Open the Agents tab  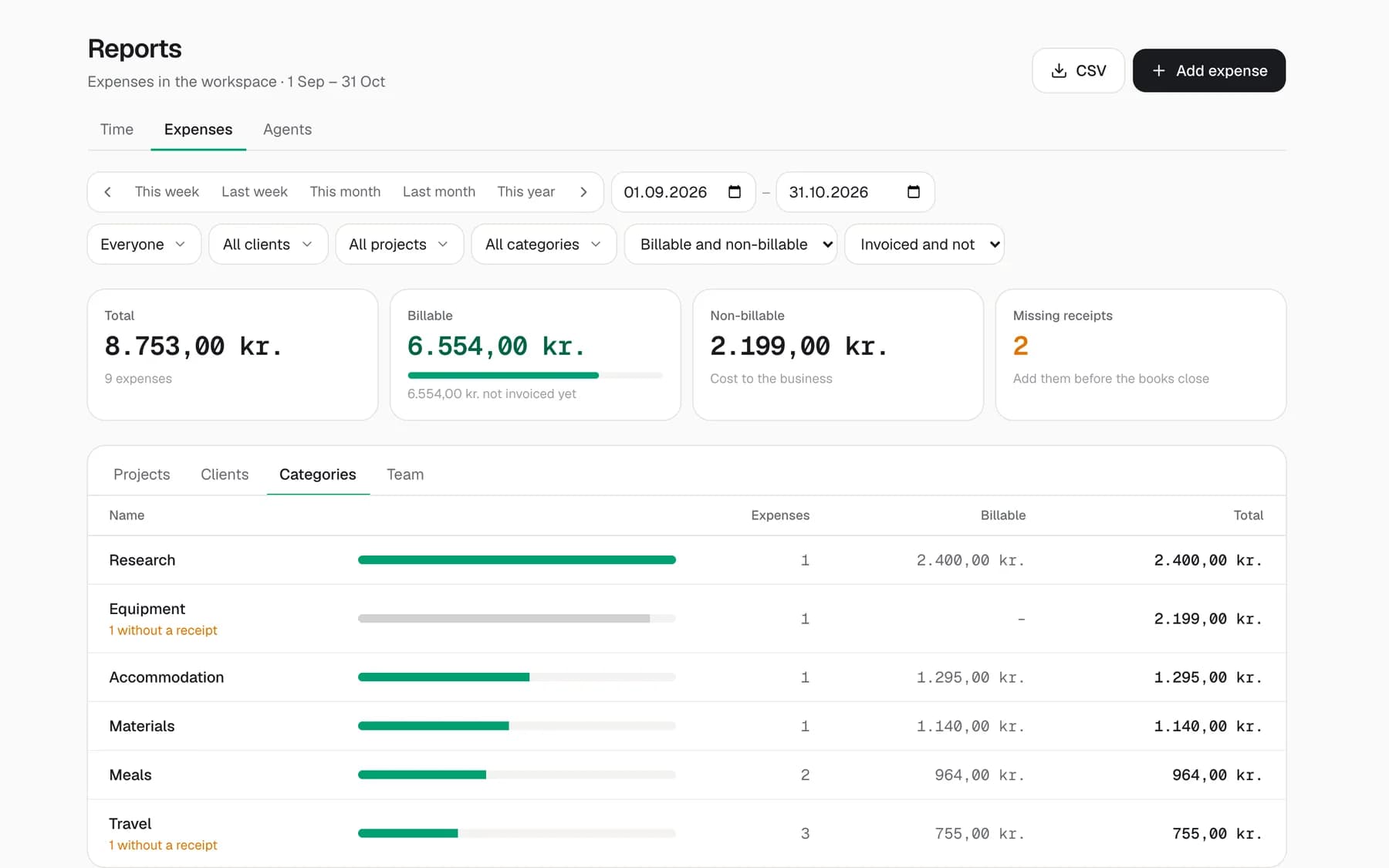click(287, 130)
